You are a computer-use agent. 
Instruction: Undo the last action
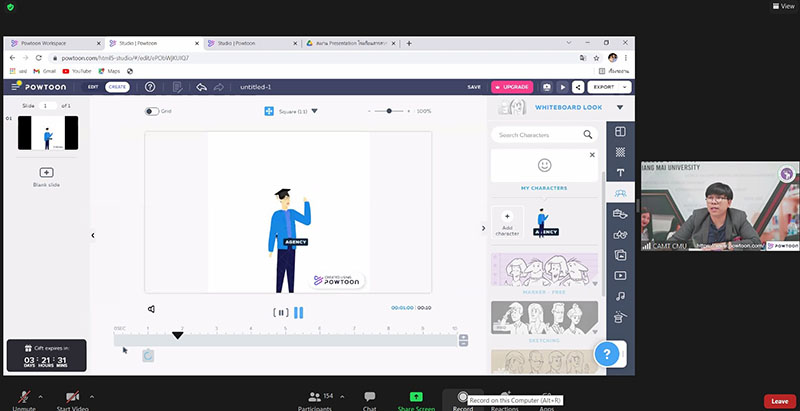(202, 87)
